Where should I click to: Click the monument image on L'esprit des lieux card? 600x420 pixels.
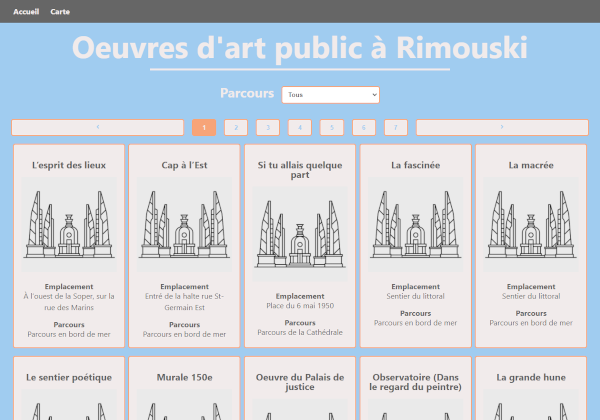[x=69, y=225]
